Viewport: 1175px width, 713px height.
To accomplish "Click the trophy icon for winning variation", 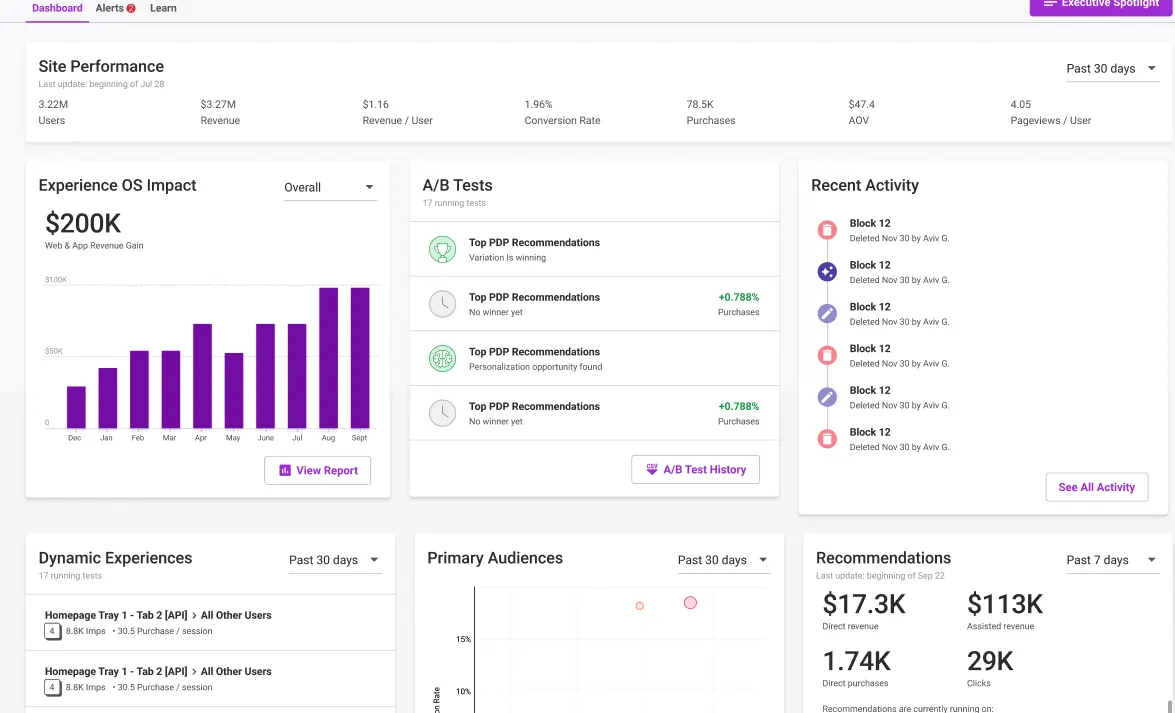I will click(x=442, y=250).
